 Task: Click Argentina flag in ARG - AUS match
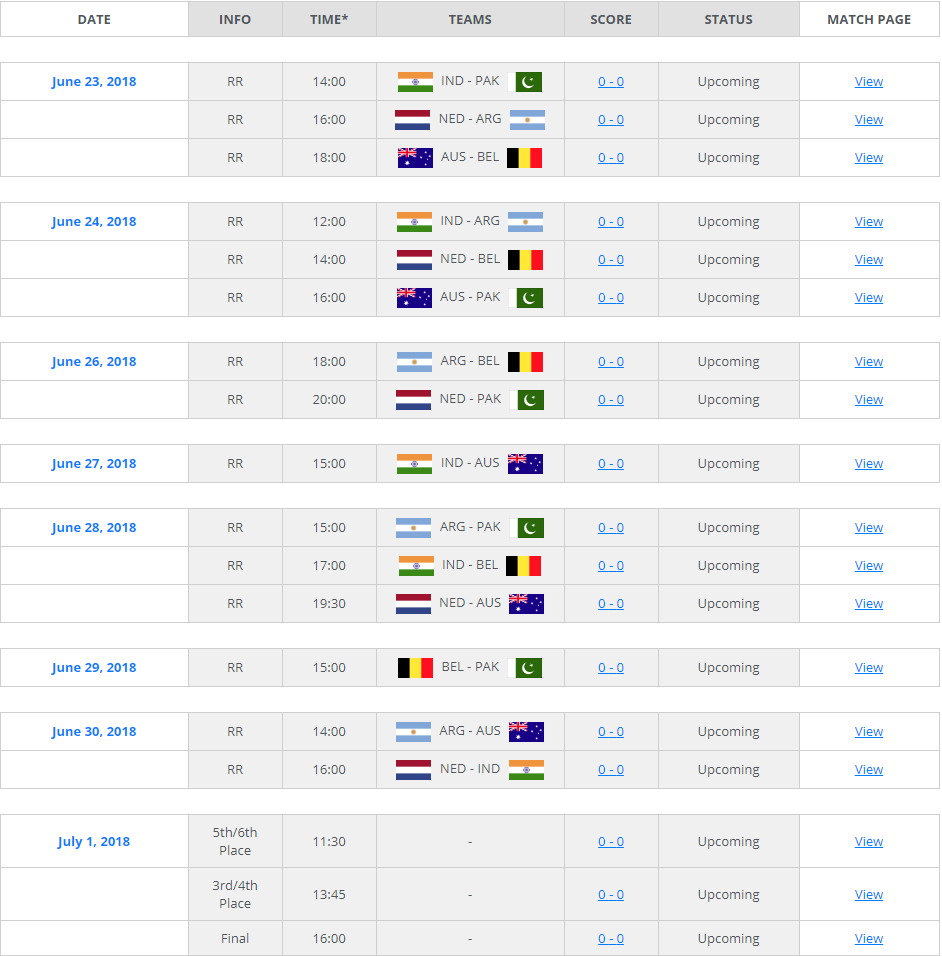point(413,732)
